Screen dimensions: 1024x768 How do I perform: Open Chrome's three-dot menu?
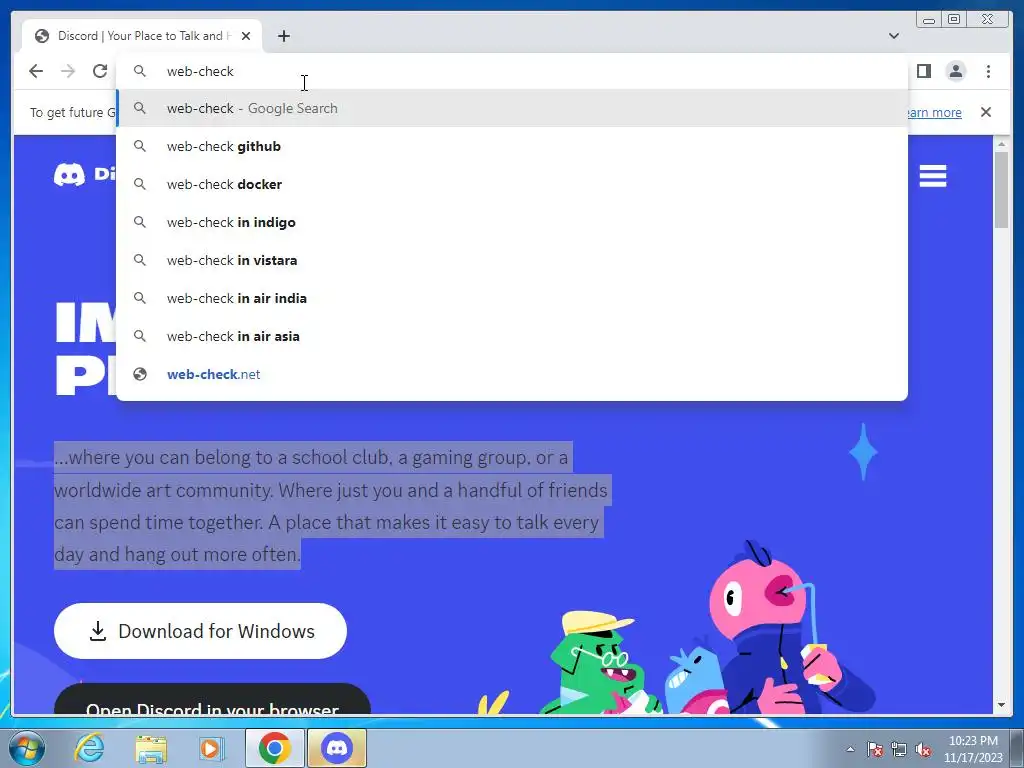coord(988,71)
